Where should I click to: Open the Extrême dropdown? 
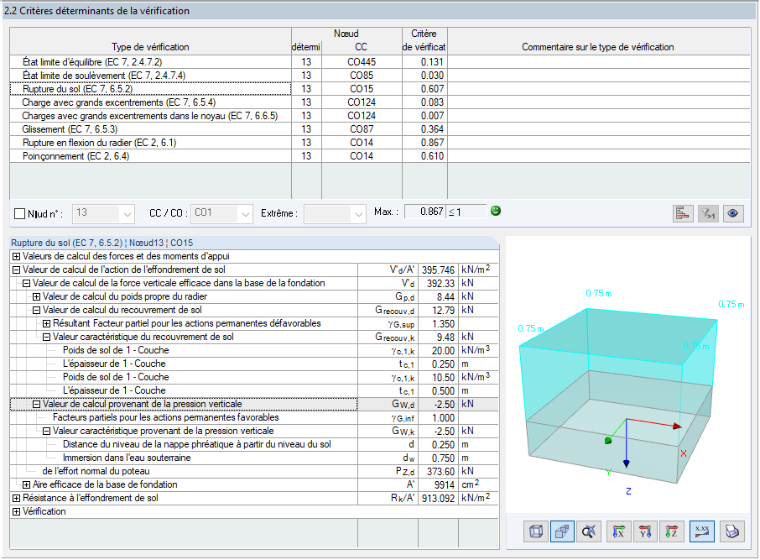pos(334,213)
